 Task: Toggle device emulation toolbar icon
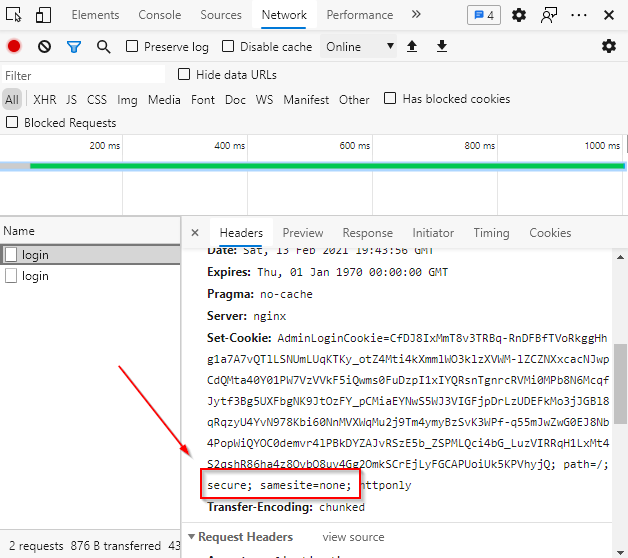(x=43, y=15)
